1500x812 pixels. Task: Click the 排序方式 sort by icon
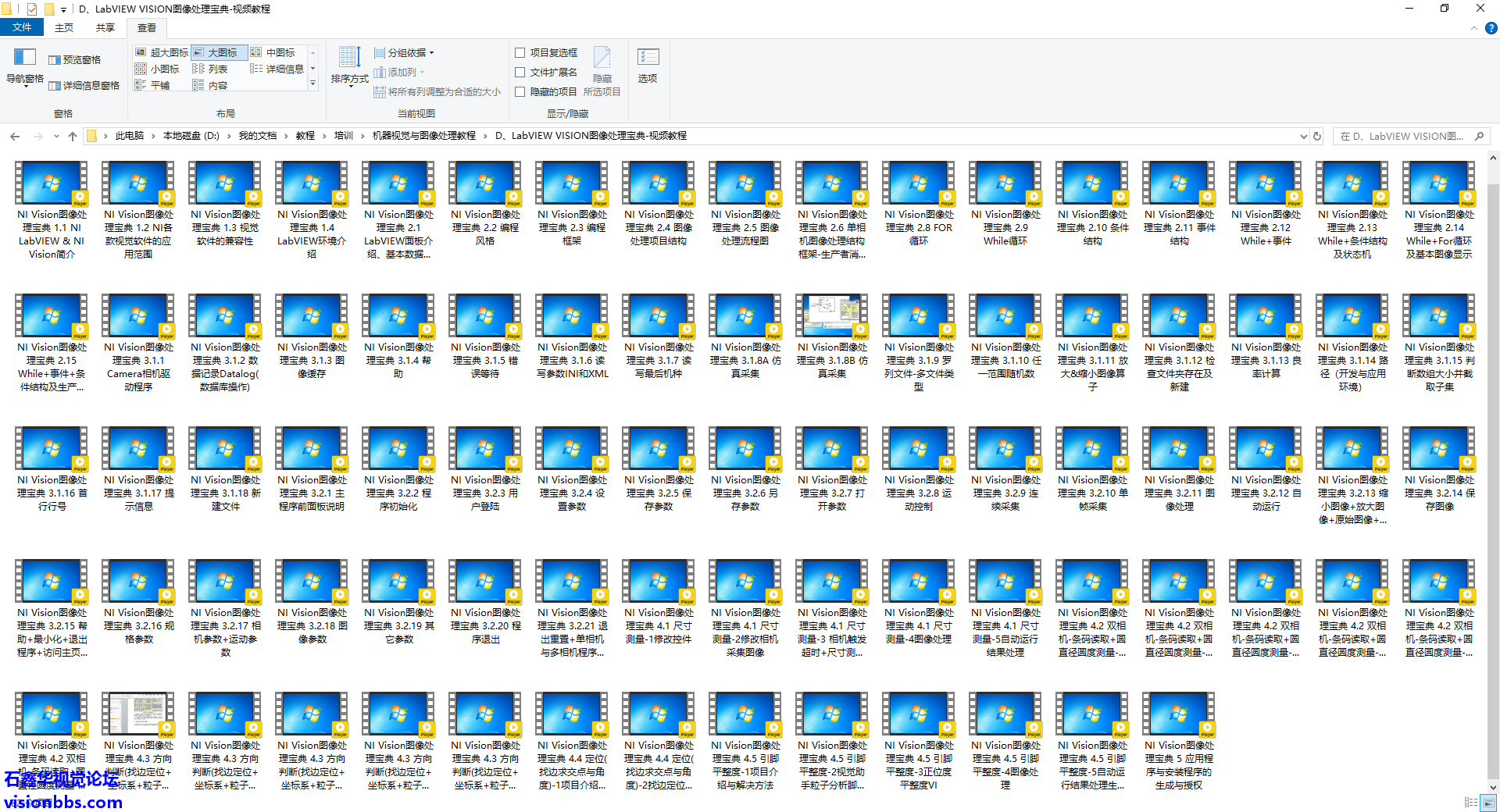point(349,65)
